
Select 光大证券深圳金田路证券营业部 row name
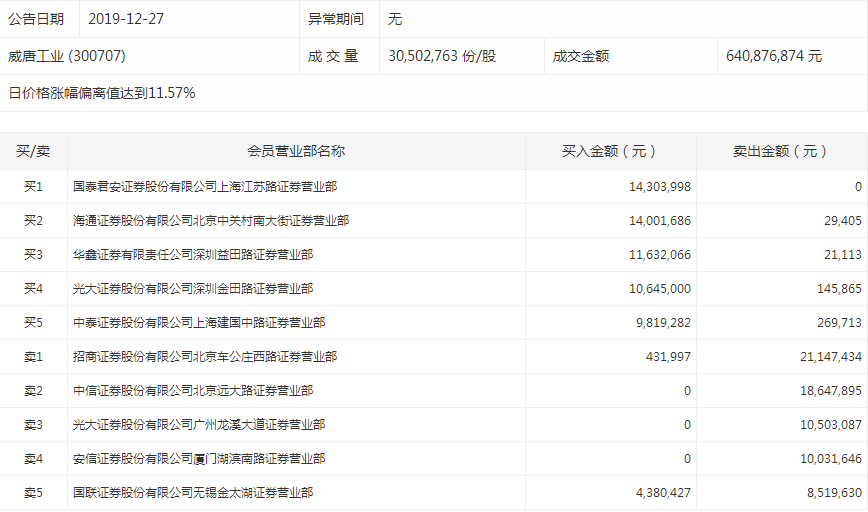[x=193, y=288]
